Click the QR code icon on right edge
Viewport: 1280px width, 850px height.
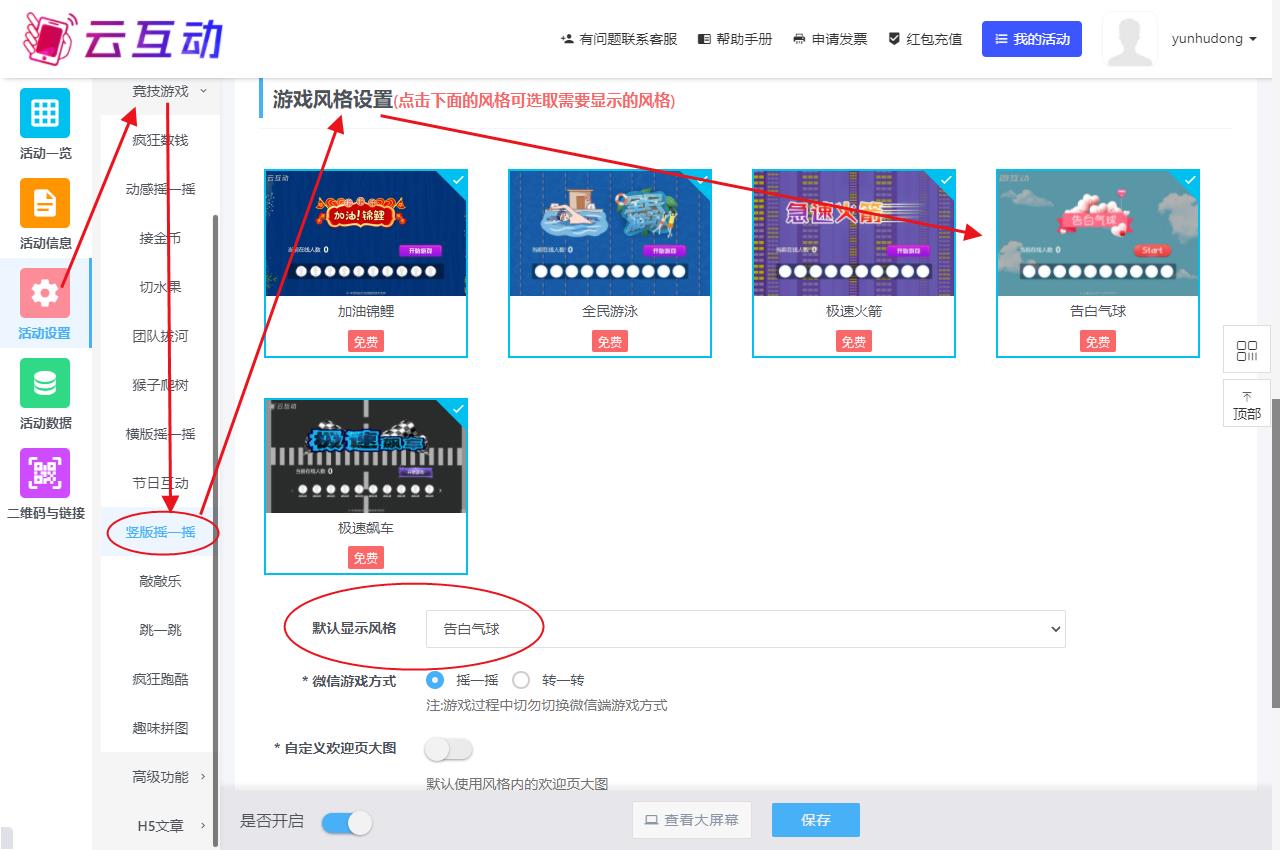(1246, 351)
